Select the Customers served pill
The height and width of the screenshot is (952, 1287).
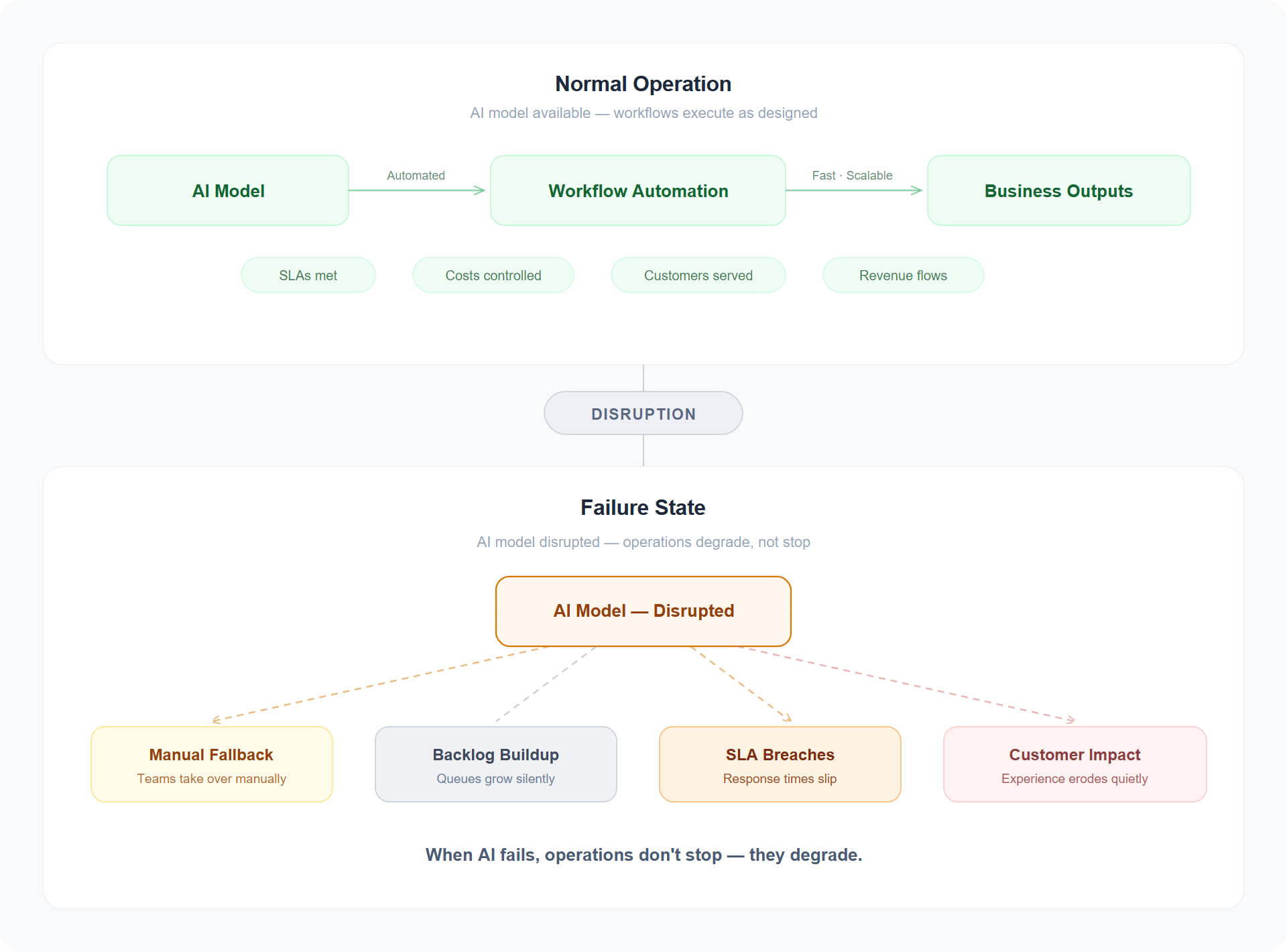click(698, 276)
